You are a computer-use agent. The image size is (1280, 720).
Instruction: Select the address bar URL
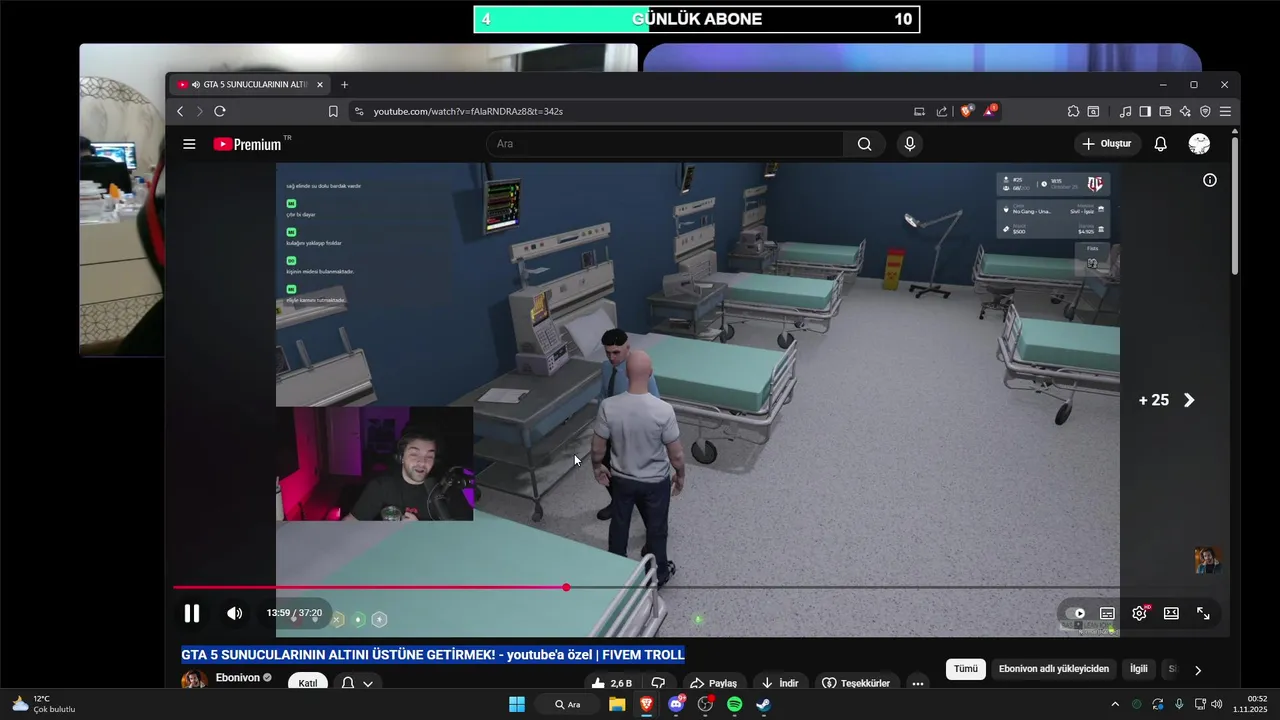pyautogui.click(x=468, y=111)
